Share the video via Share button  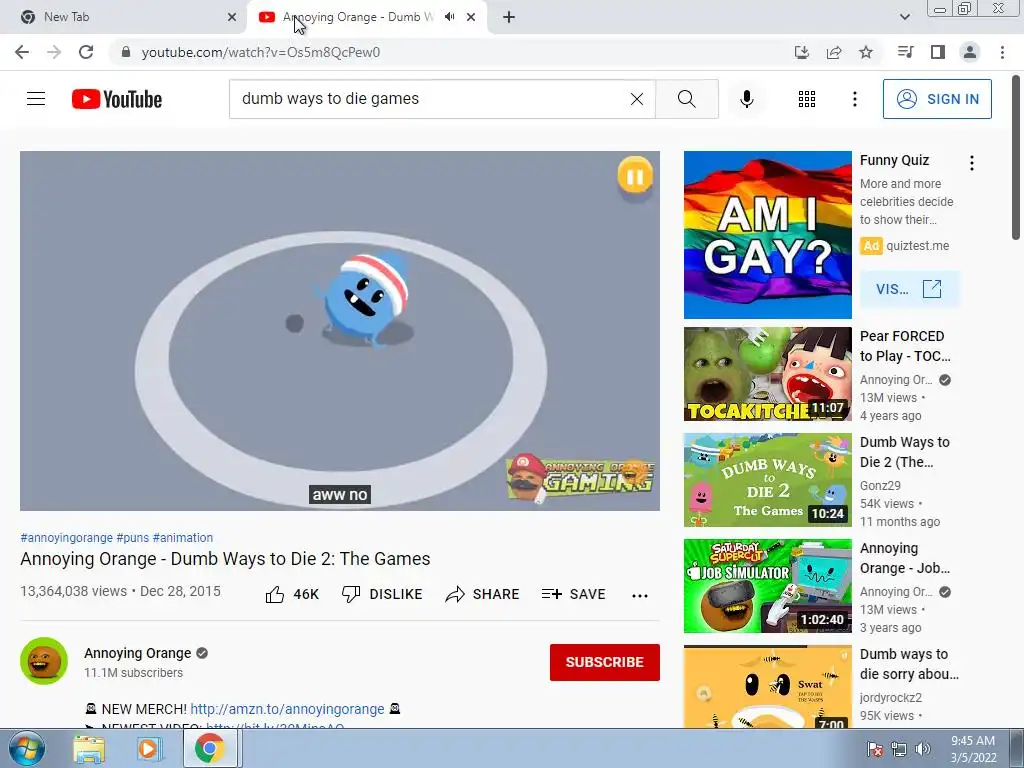482,594
